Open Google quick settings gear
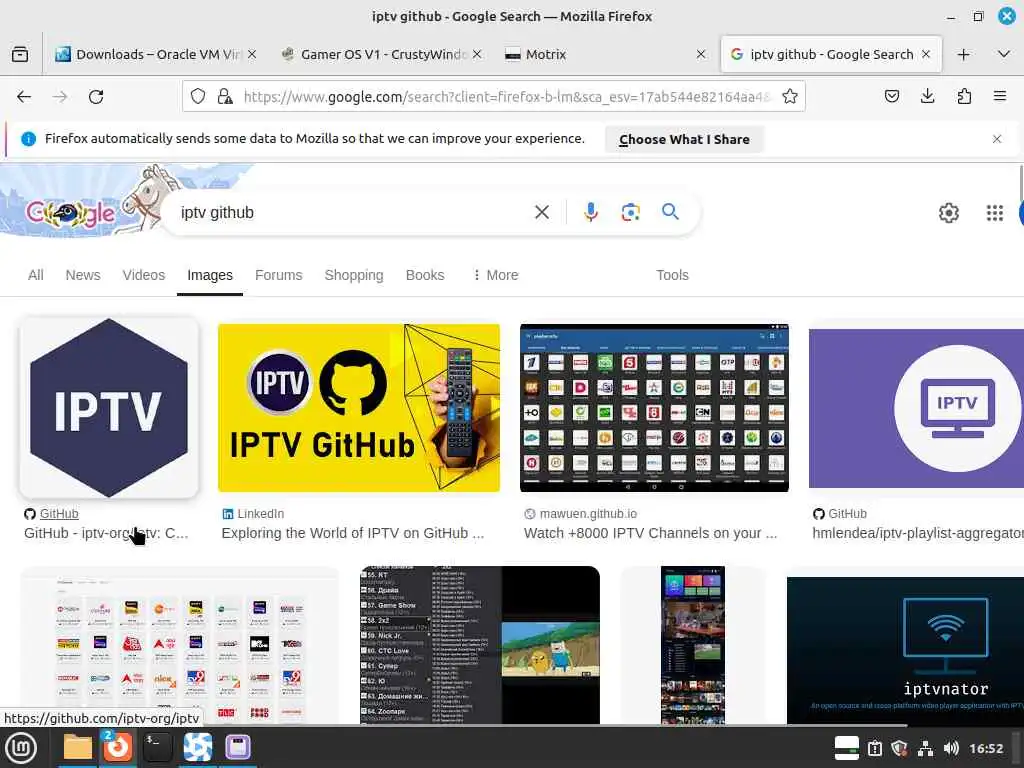Viewport: 1024px width, 768px height. [x=948, y=213]
